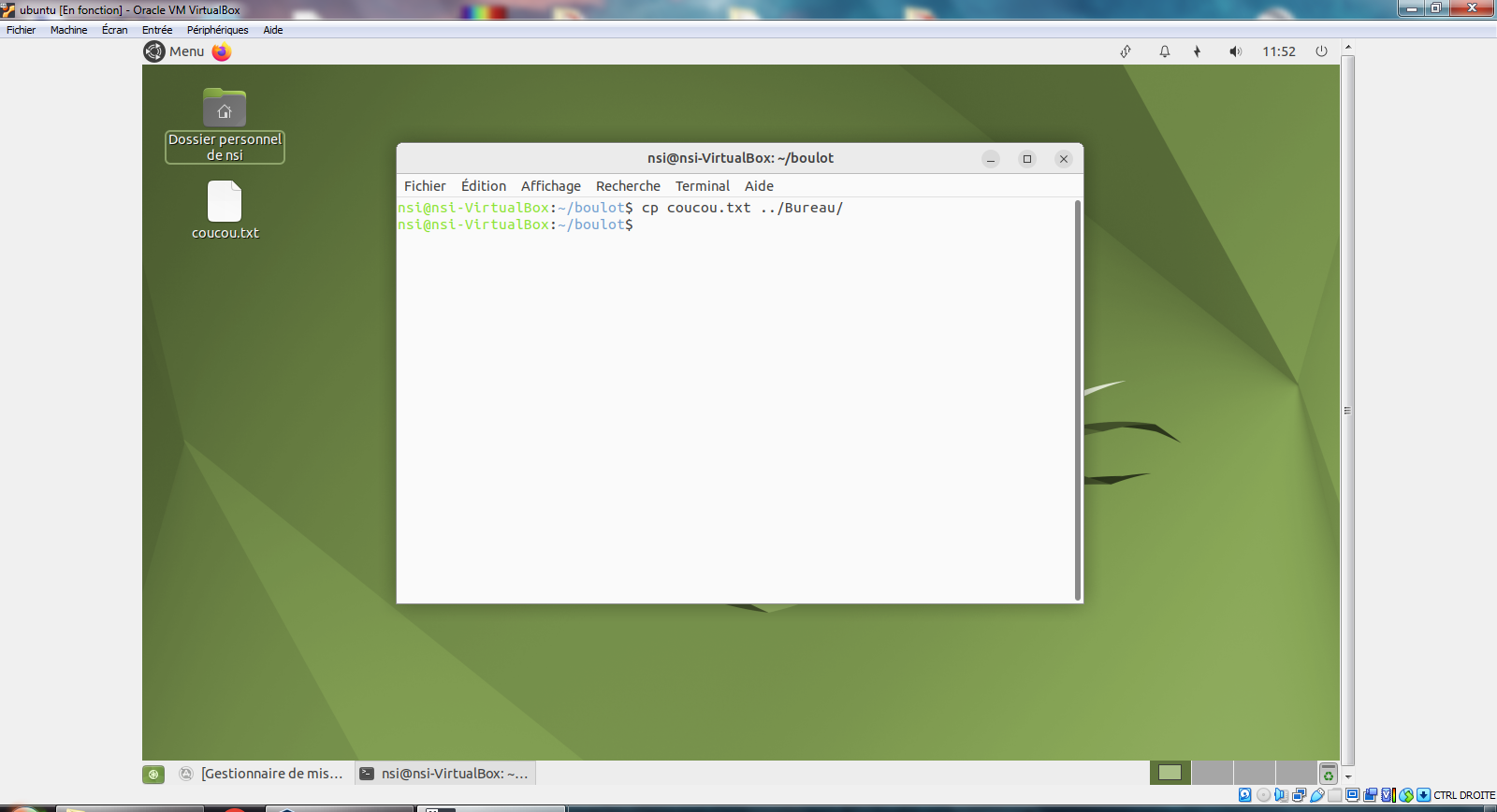Open VirtualBox Périphériques menu

pos(217,30)
